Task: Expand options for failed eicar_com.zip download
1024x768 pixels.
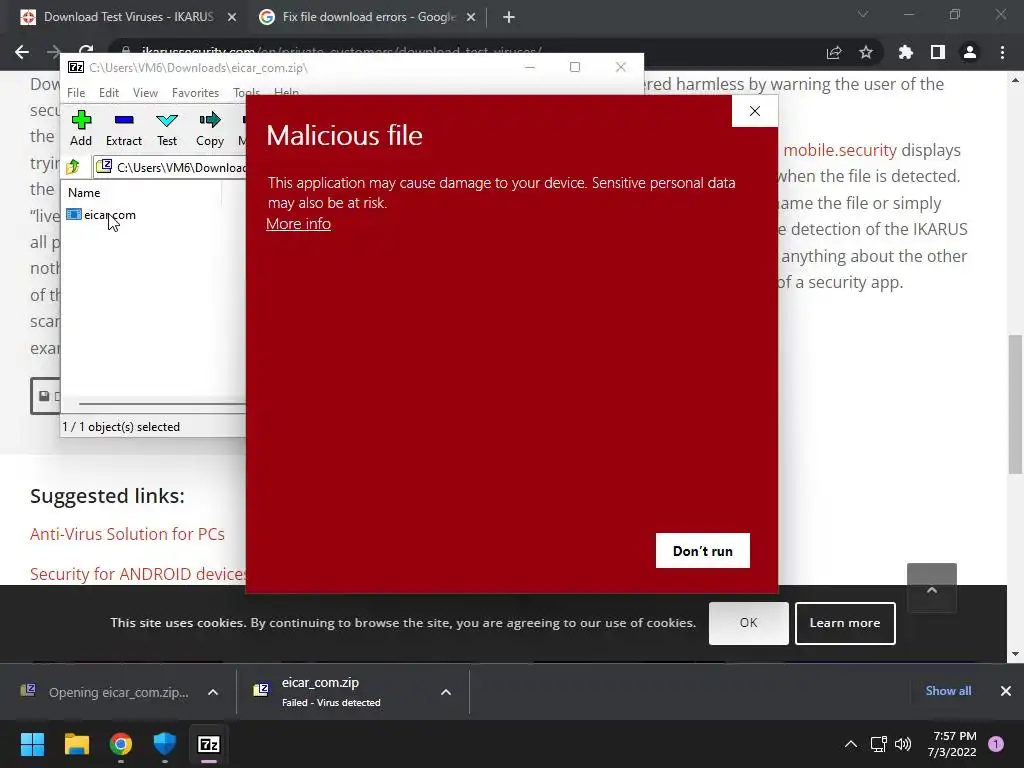Action: [x=446, y=692]
